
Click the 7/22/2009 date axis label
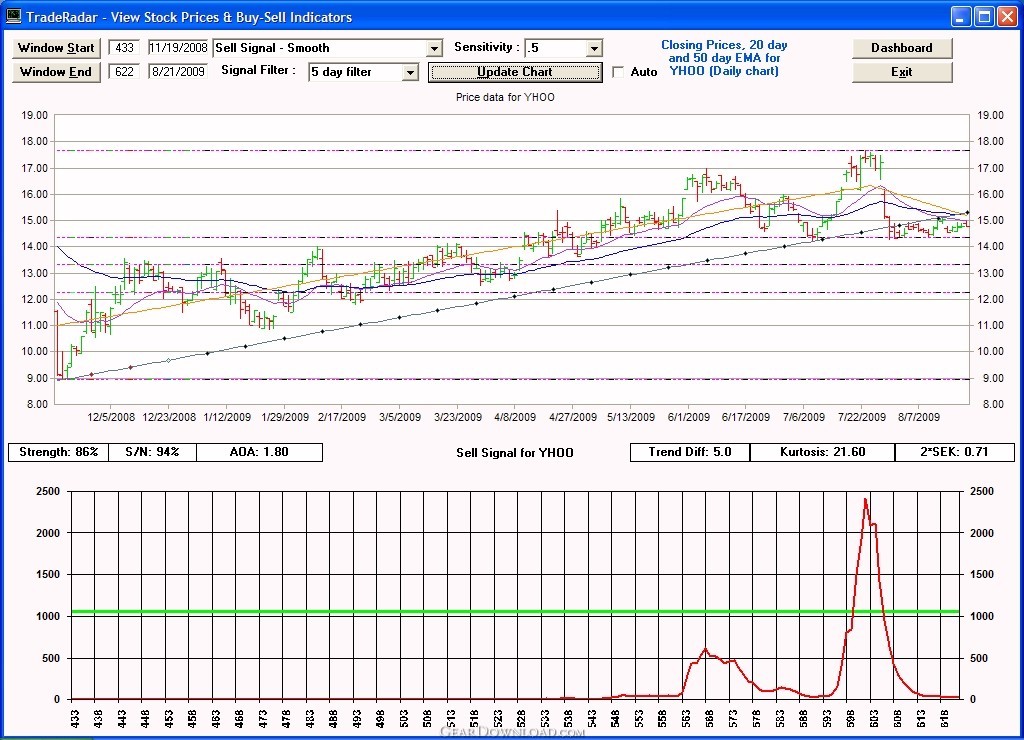tap(862, 417)
